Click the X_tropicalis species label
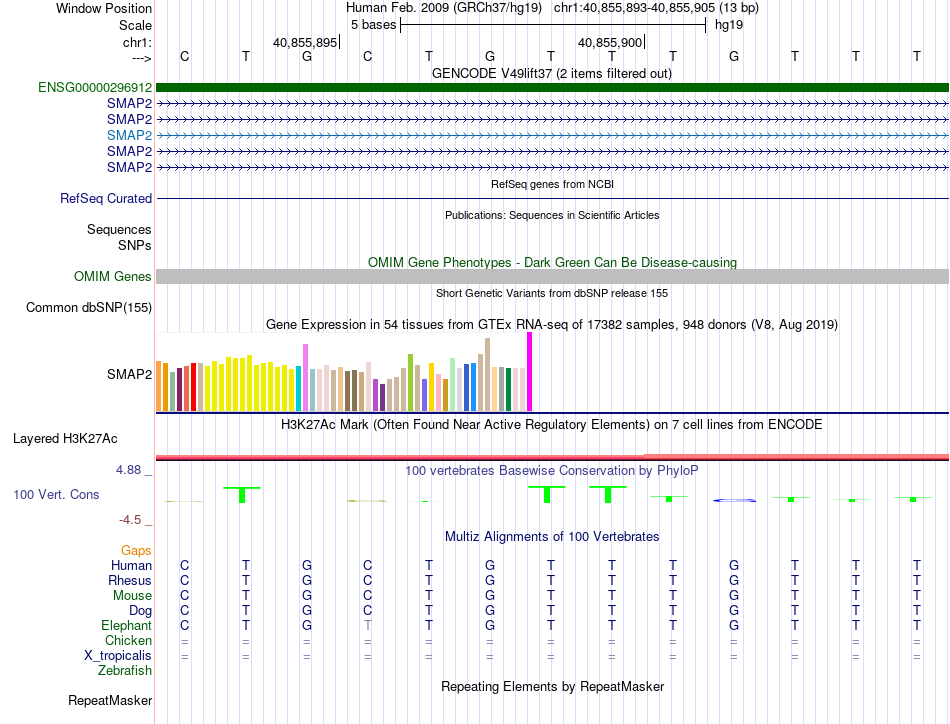 (x=118, y=656)
